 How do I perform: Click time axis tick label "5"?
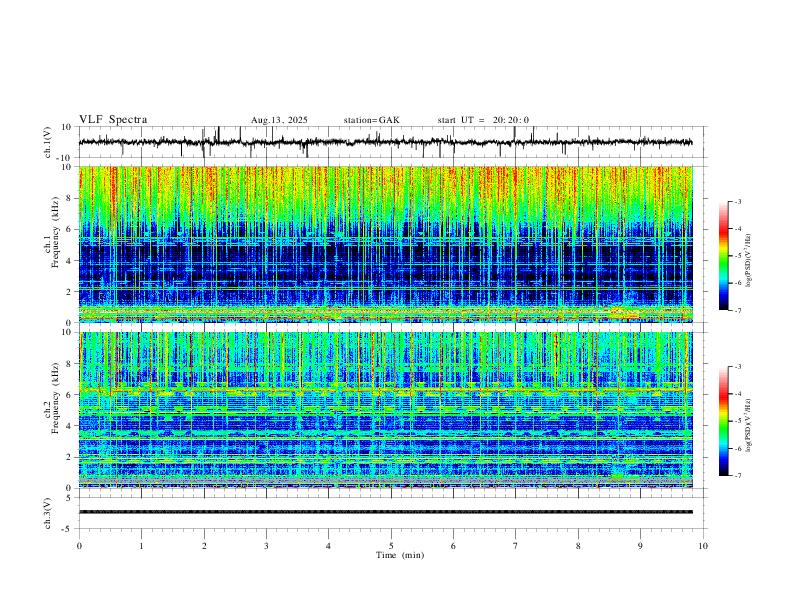(x=391, y=546)
